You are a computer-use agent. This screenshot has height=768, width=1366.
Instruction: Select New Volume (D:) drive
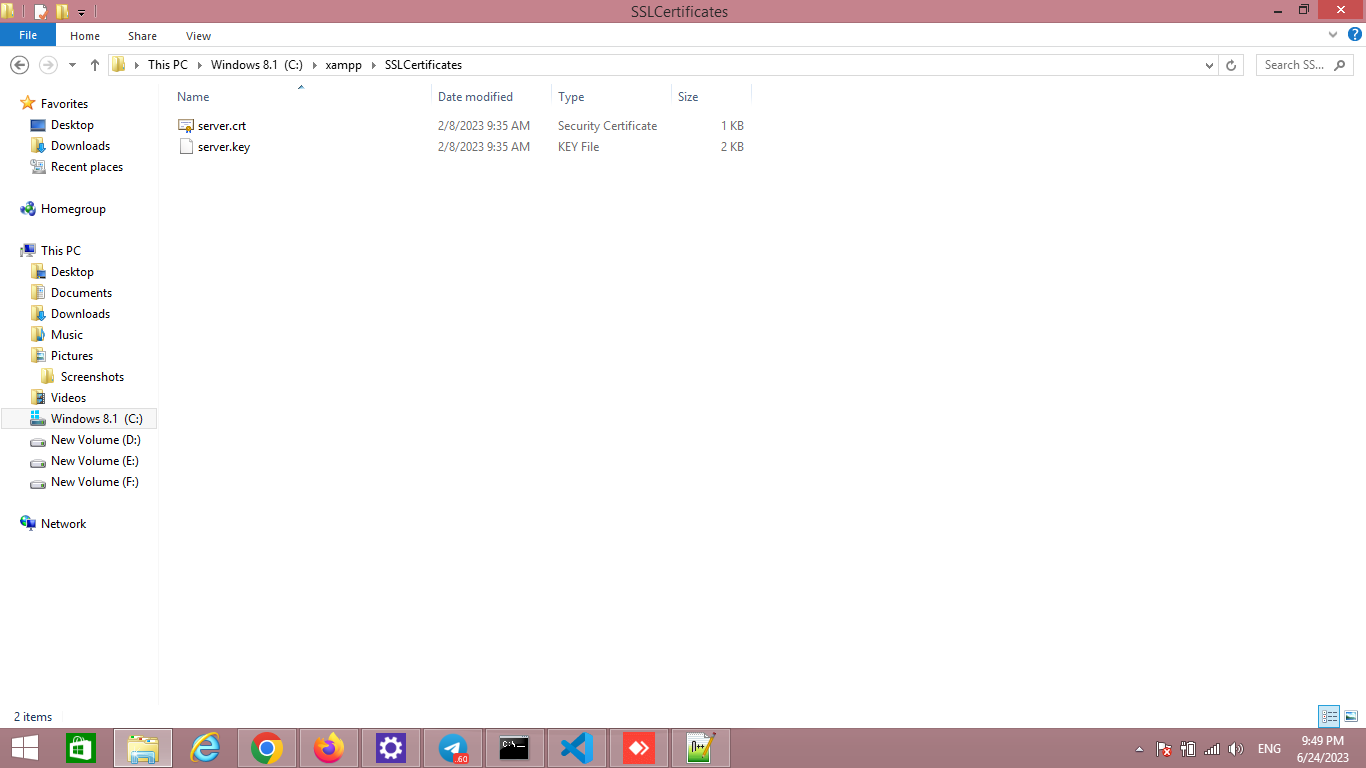[95, 440]
